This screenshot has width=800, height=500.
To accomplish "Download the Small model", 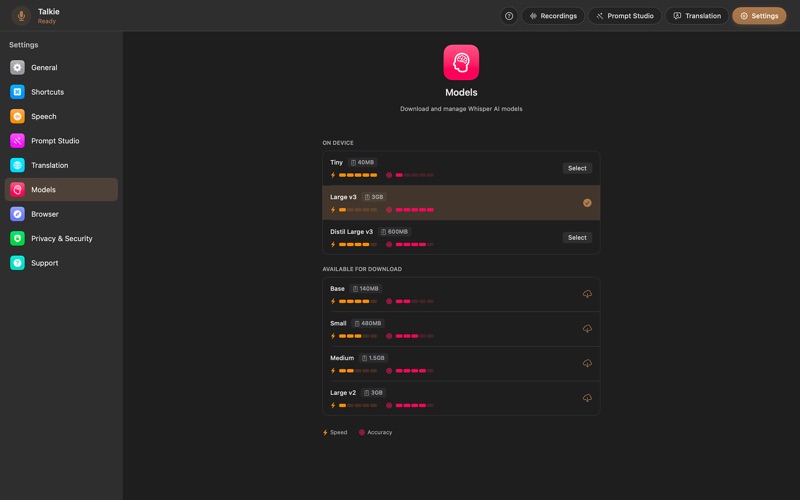I will coord(587,329).
